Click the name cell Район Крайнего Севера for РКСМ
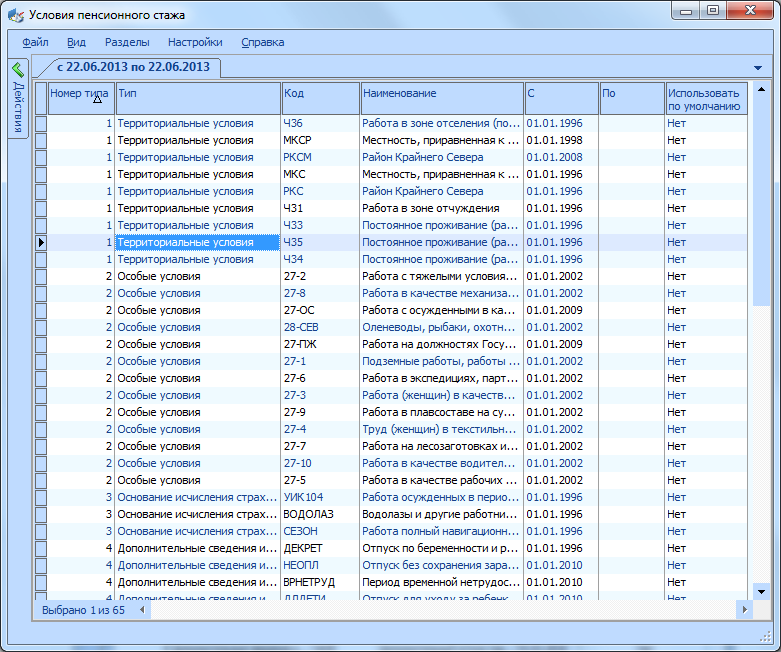 (x=442, y=157)
